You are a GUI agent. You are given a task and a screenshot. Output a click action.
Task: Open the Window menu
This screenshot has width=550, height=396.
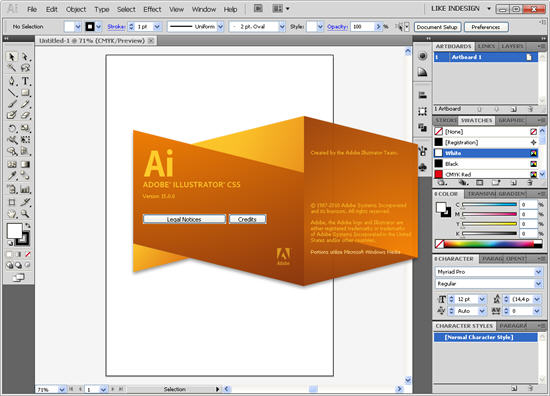[x=204, y=9]
